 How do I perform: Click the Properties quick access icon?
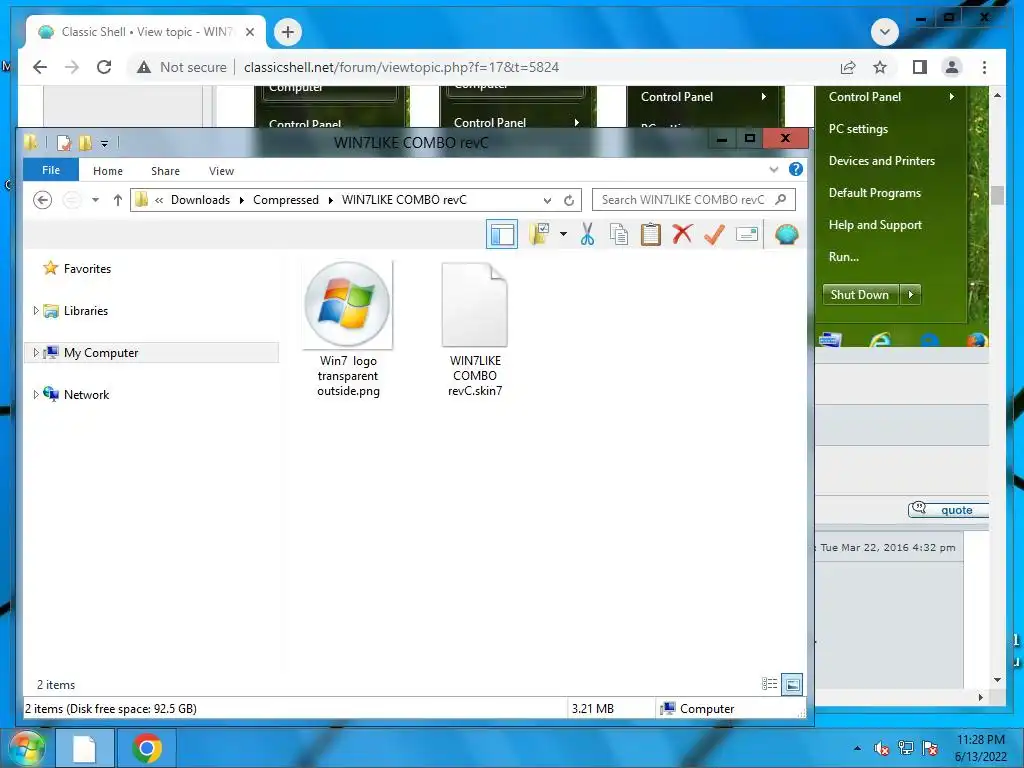64,142
